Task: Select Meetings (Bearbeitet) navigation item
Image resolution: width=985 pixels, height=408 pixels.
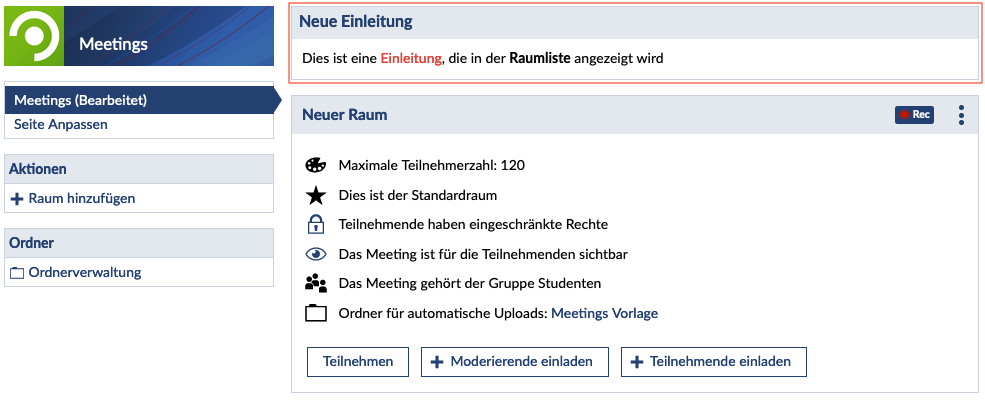Action: pyautogui.click(x=81, y=100)
